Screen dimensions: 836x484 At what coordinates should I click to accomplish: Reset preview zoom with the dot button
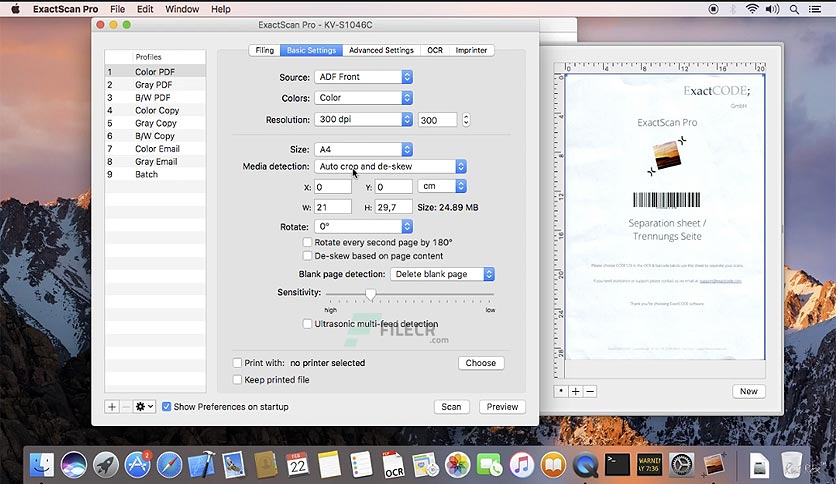(x=561, y=391)
